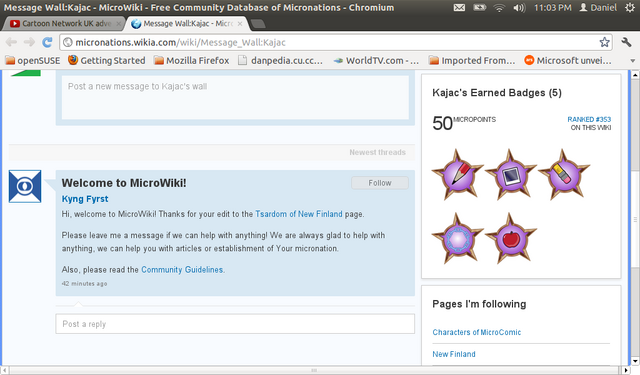Open the Community Guidelines link
640x375 pixels.
182,270
